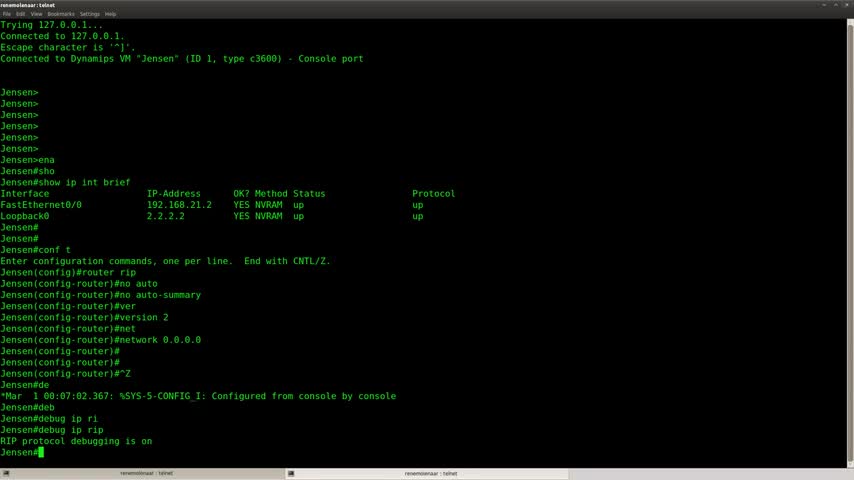Click the 'no auto-summary' command line
Screen dimensions: 854x480
(100, 295)
